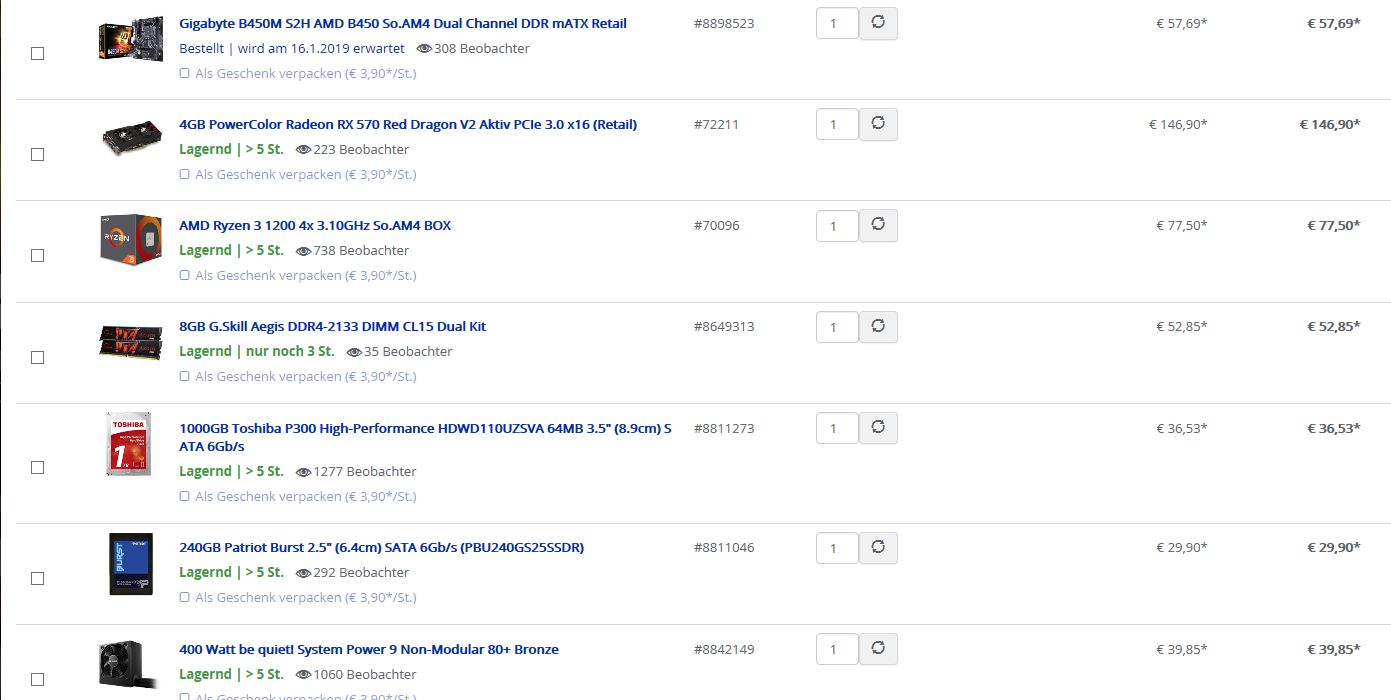The height and width of the screenshot is (700, 1391).
Task: Click quantity field for AMD Ryzen 3 1200
Action: click(837, 226)
